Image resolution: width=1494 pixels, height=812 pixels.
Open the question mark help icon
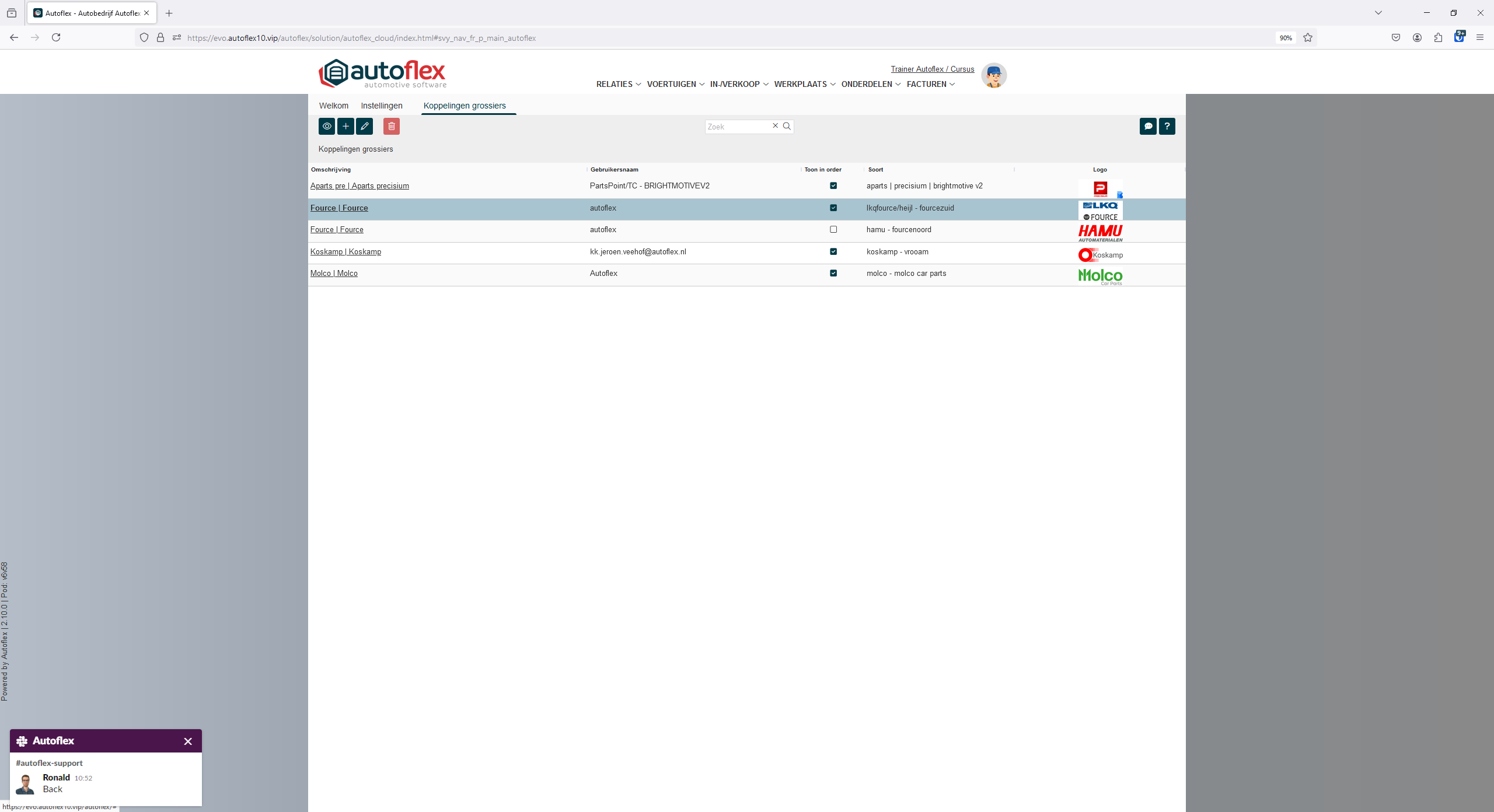[x=1167, y=126]
